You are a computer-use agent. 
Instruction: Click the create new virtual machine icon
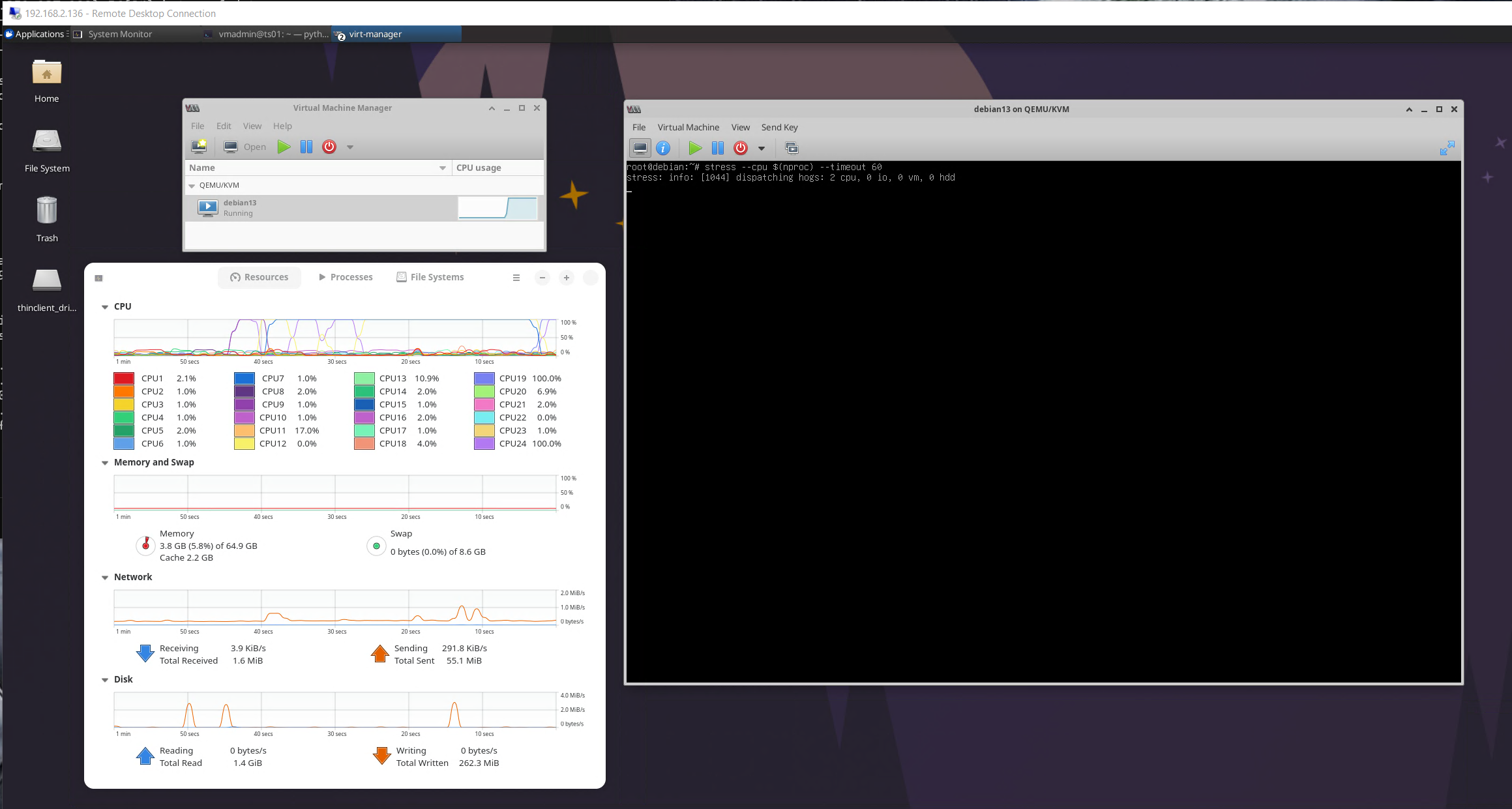199,147
